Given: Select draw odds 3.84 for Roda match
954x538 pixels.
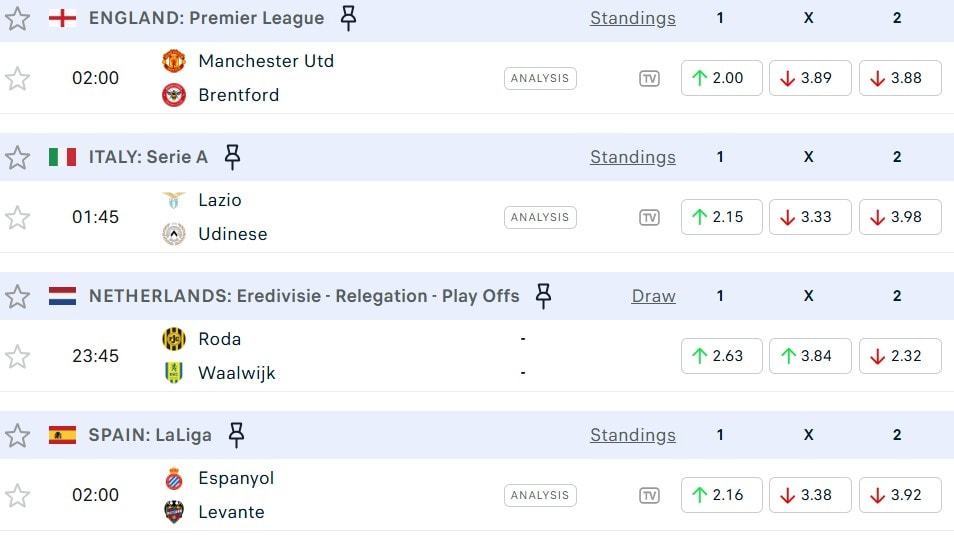Looking at the screenshot, I should 810,356.
